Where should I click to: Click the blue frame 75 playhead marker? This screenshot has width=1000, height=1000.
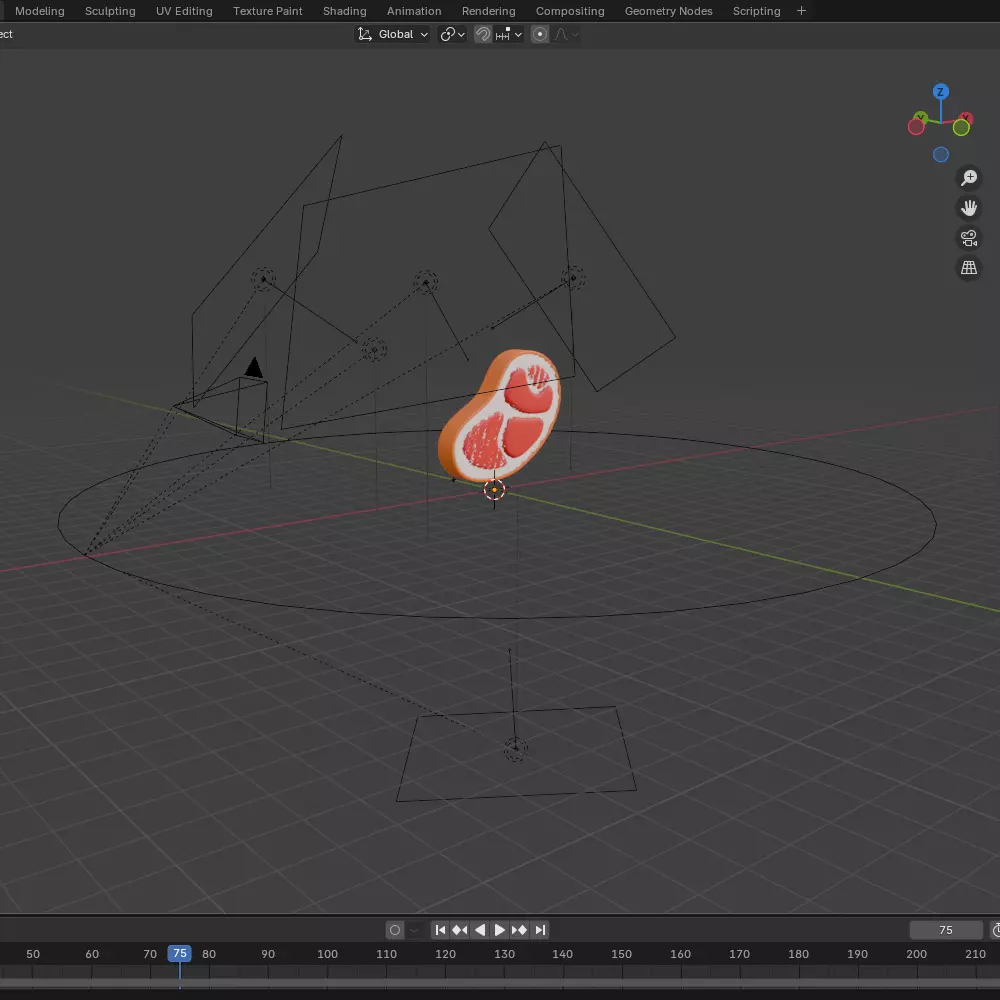tap(180, 953)
